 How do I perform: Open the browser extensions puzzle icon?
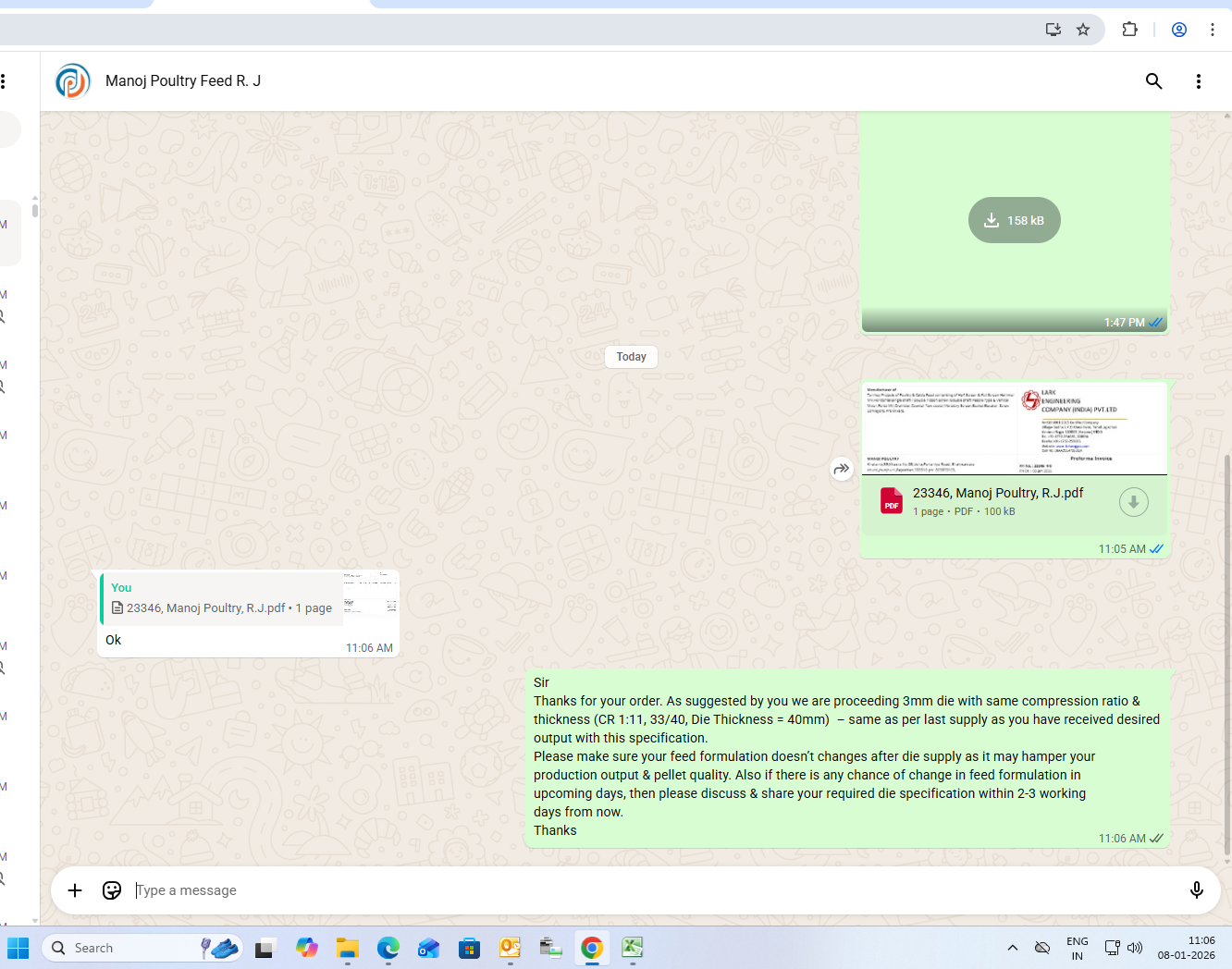tap(1129, 30)
